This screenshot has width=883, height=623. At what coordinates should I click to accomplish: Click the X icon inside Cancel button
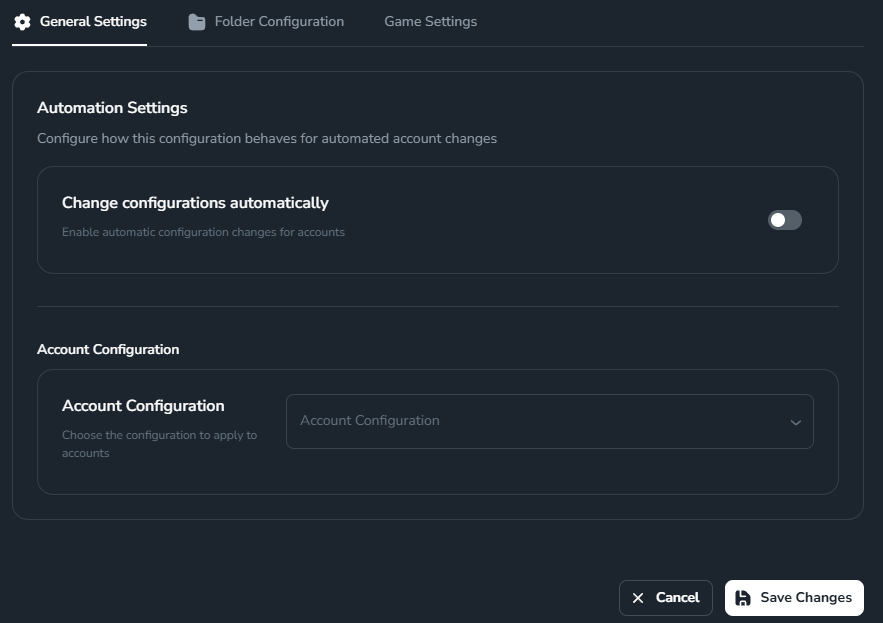pyautogui.click(x=638, y=597)
